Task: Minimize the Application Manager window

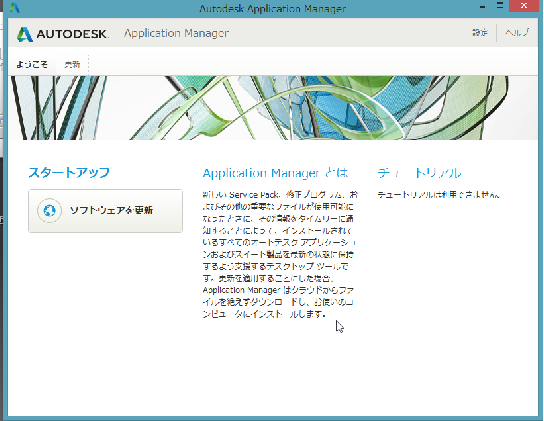Action: tap(483, 7)
